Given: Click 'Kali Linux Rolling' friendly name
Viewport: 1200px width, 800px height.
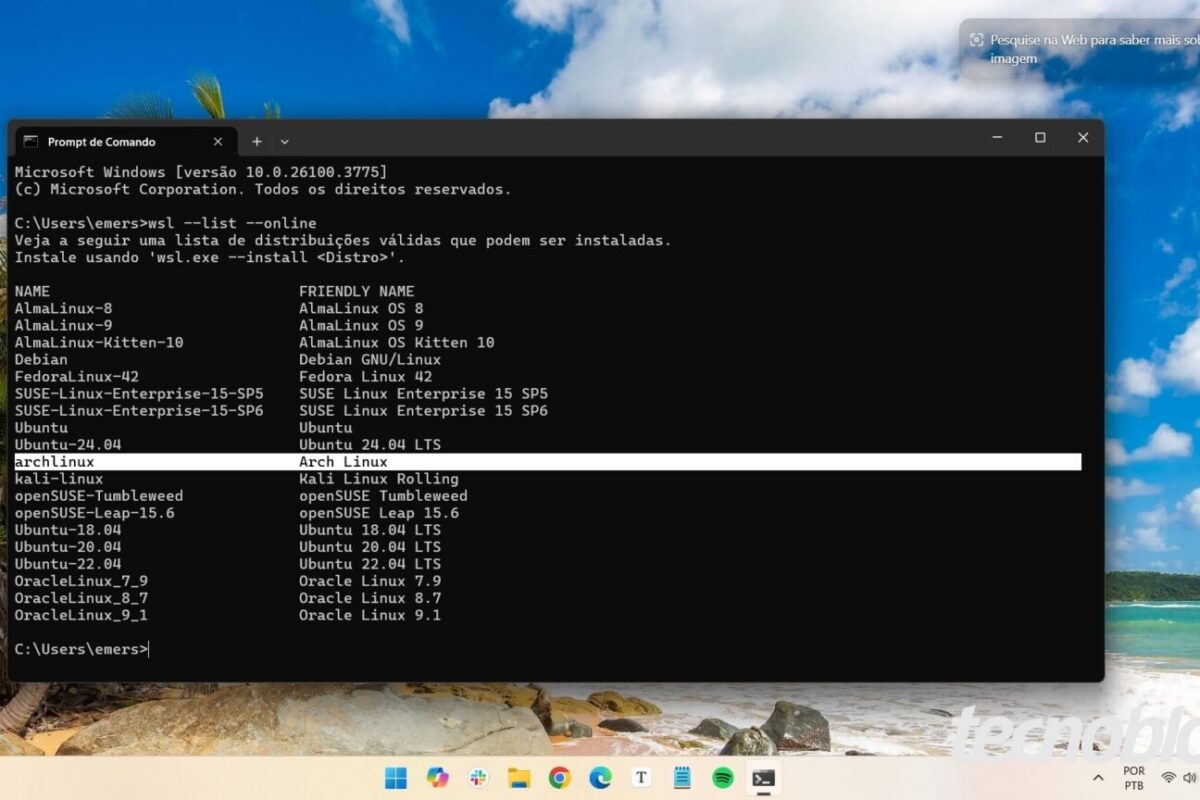Looking at the screenshot, I should tap(379, 479).
